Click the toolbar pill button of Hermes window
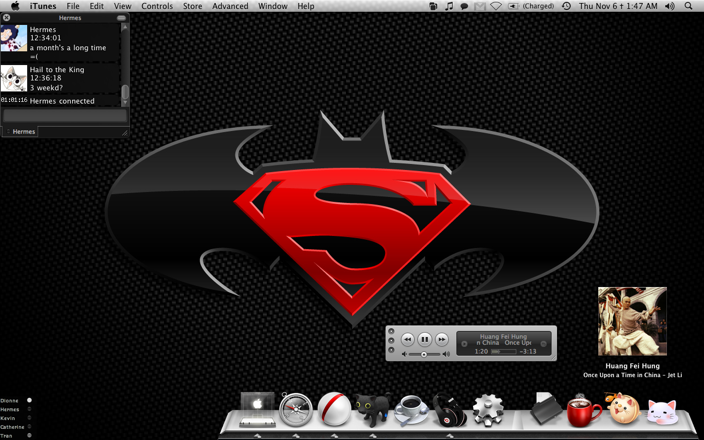 pyautogui.click(x=121, y=18)
